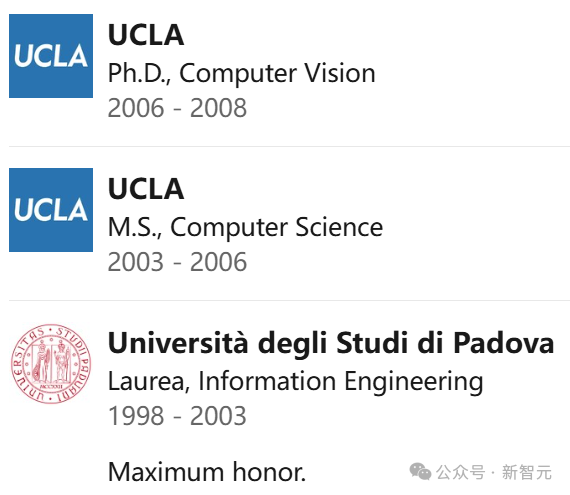
Task: Select the Ph.D., Computer Vision degree text
Action: [x=241, y=74]
